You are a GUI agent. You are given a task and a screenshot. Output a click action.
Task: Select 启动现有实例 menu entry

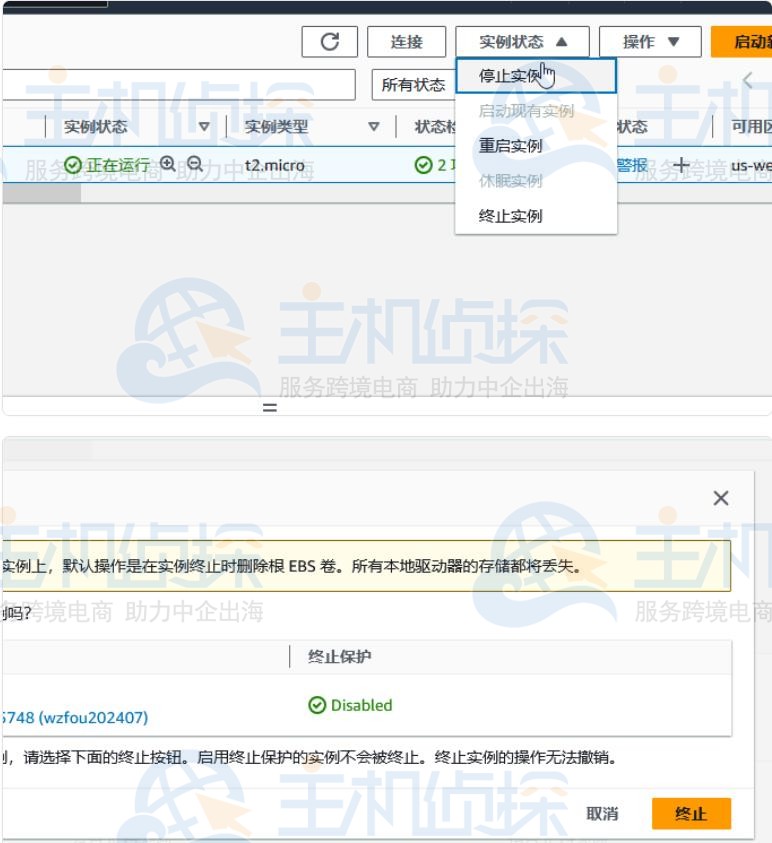(536, 111)
